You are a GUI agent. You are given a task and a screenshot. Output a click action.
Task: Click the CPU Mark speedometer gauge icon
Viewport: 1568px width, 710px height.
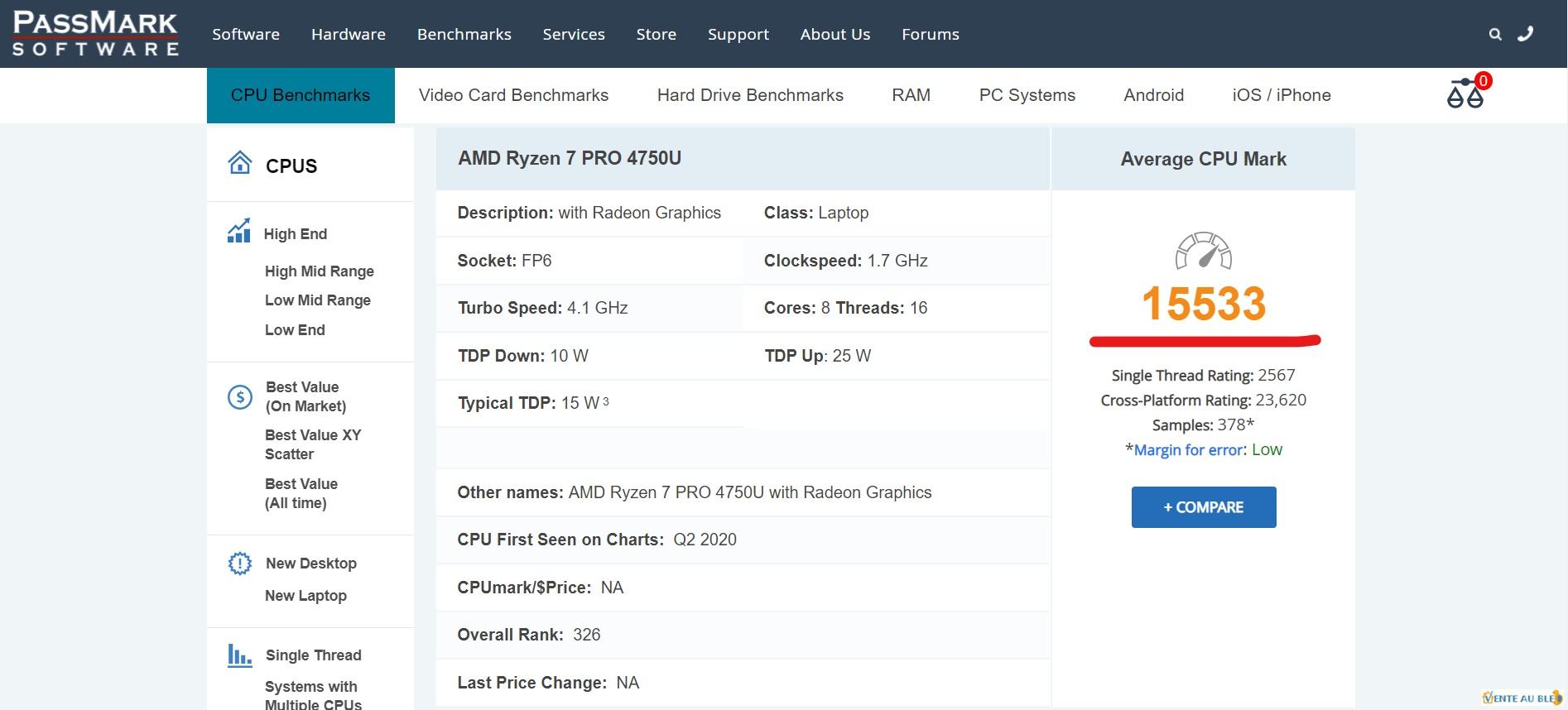click(x=1203, y=252)
